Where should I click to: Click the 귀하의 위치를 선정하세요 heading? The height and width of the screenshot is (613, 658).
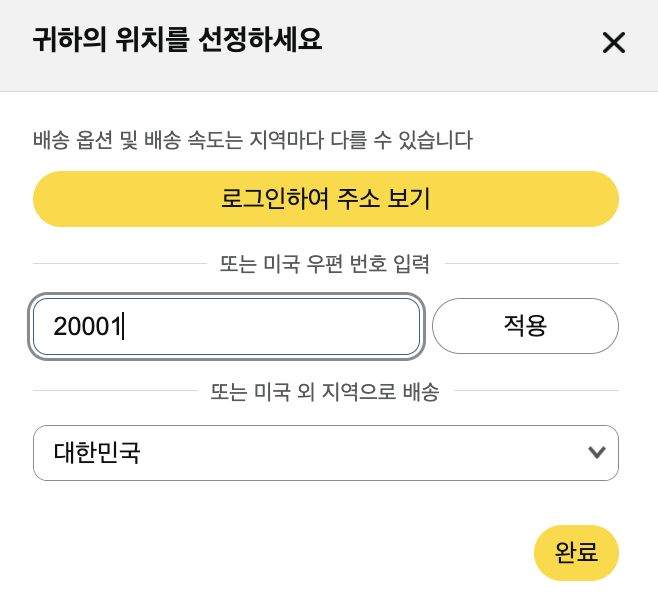[177, 41]
